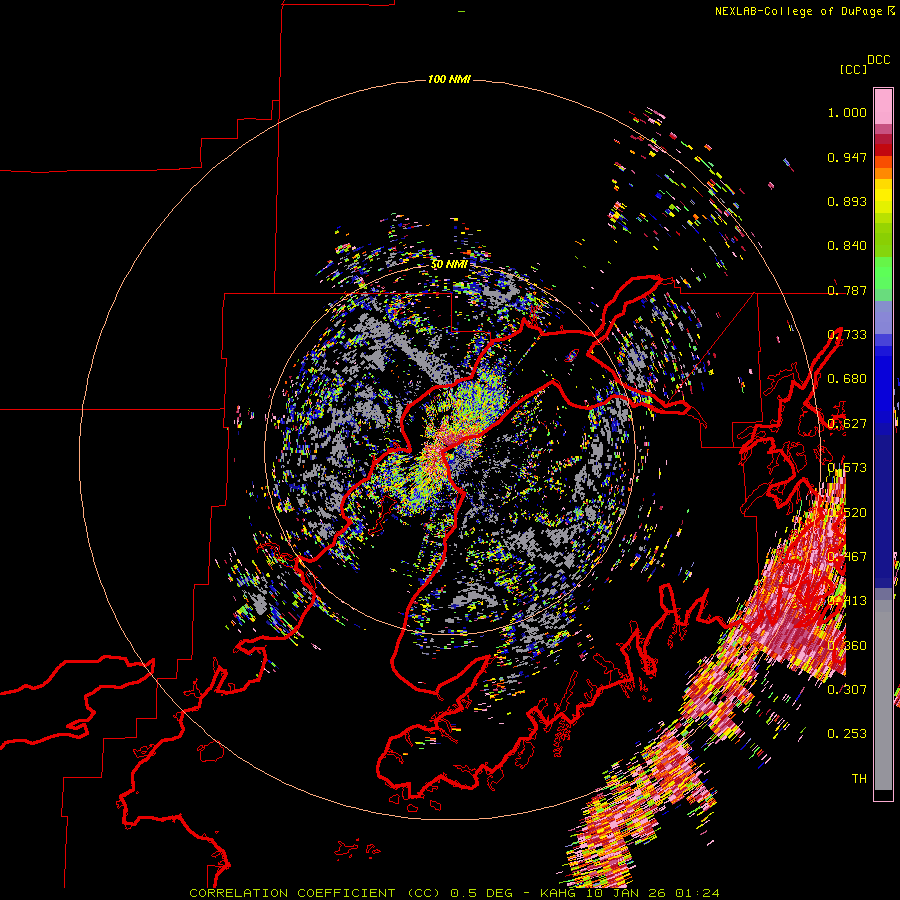
Task: Click the 0.947 scale value
Action: pos(847,157)
